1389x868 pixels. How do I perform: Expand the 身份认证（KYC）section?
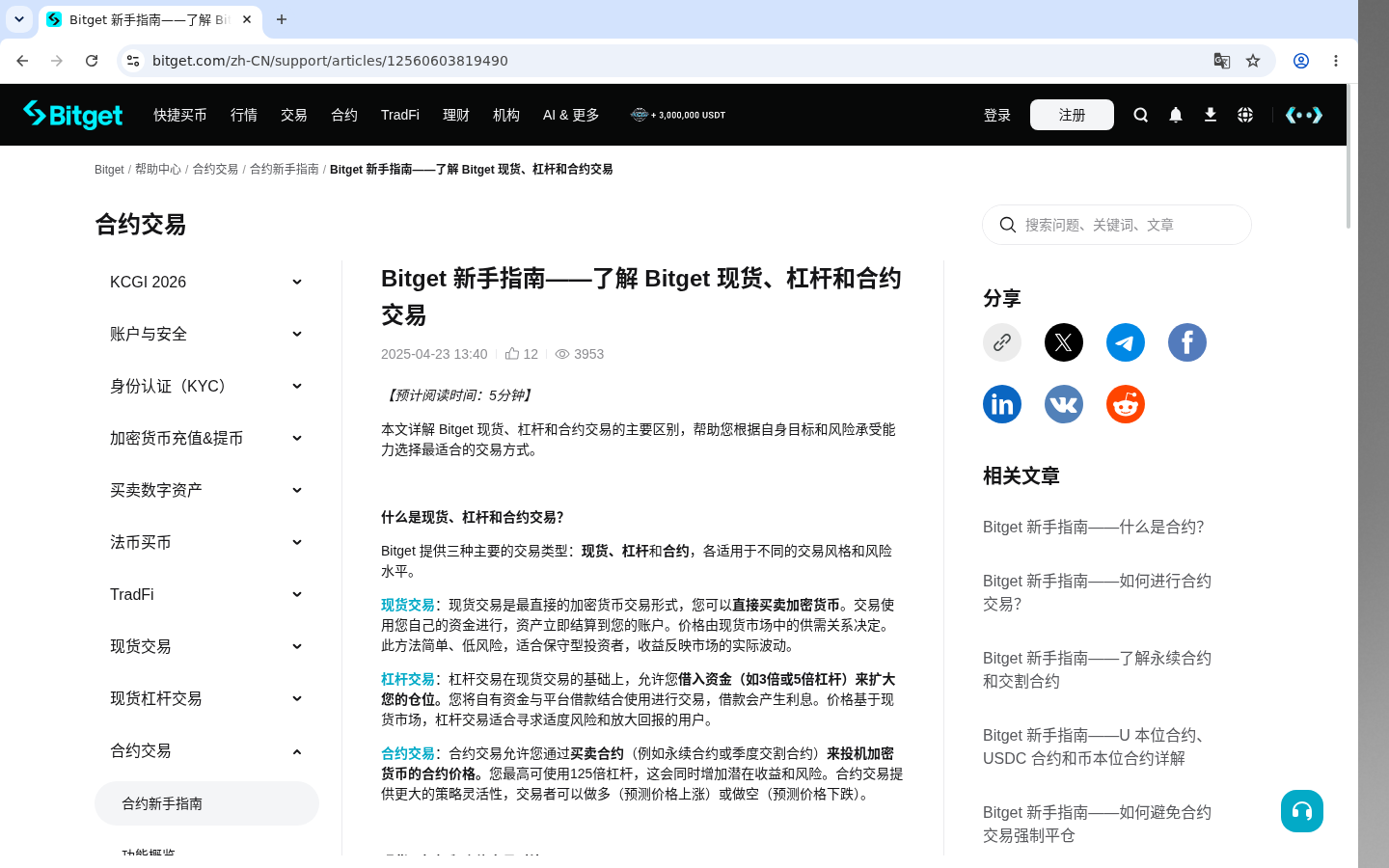pos(206,386)
